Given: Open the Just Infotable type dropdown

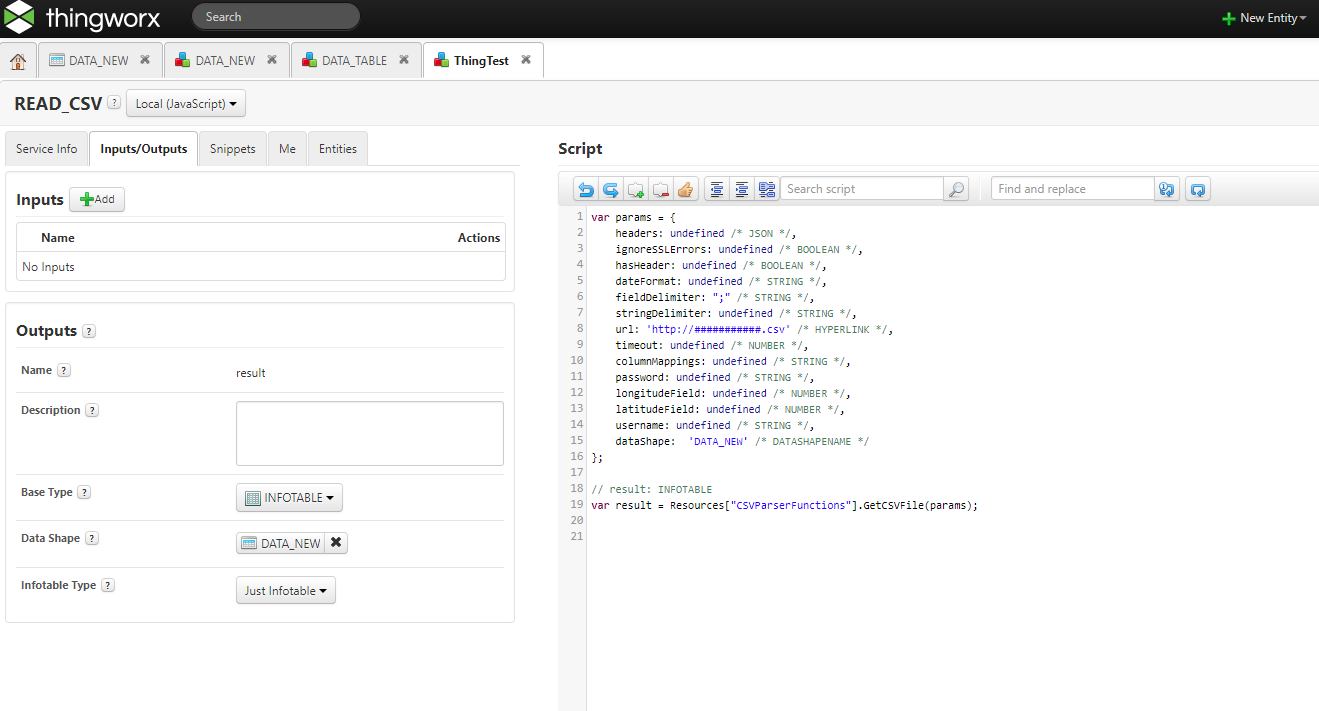Looking at the screenshot, I should pyautogui.click(x=285, y=591).
